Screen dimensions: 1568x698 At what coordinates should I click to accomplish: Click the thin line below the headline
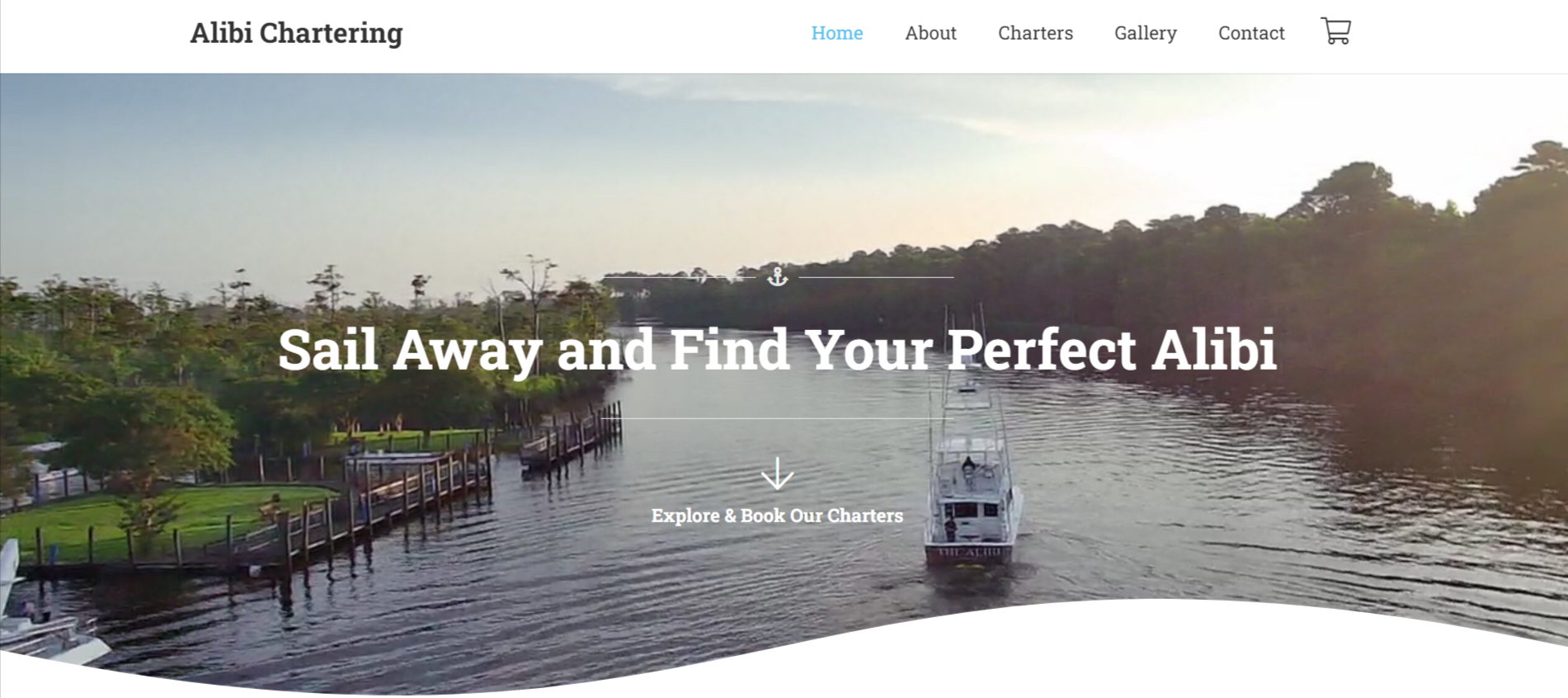coord(777,418)
